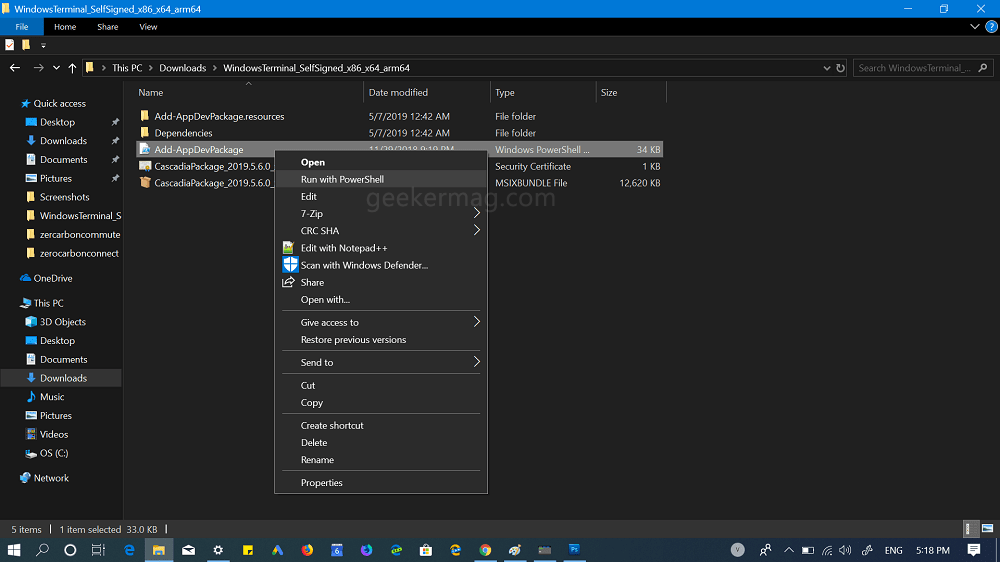Open OS (C:) drive in sidebar
Image resolution: width=1000 pixels, height=562 pixels.
[x=54, y=453]
